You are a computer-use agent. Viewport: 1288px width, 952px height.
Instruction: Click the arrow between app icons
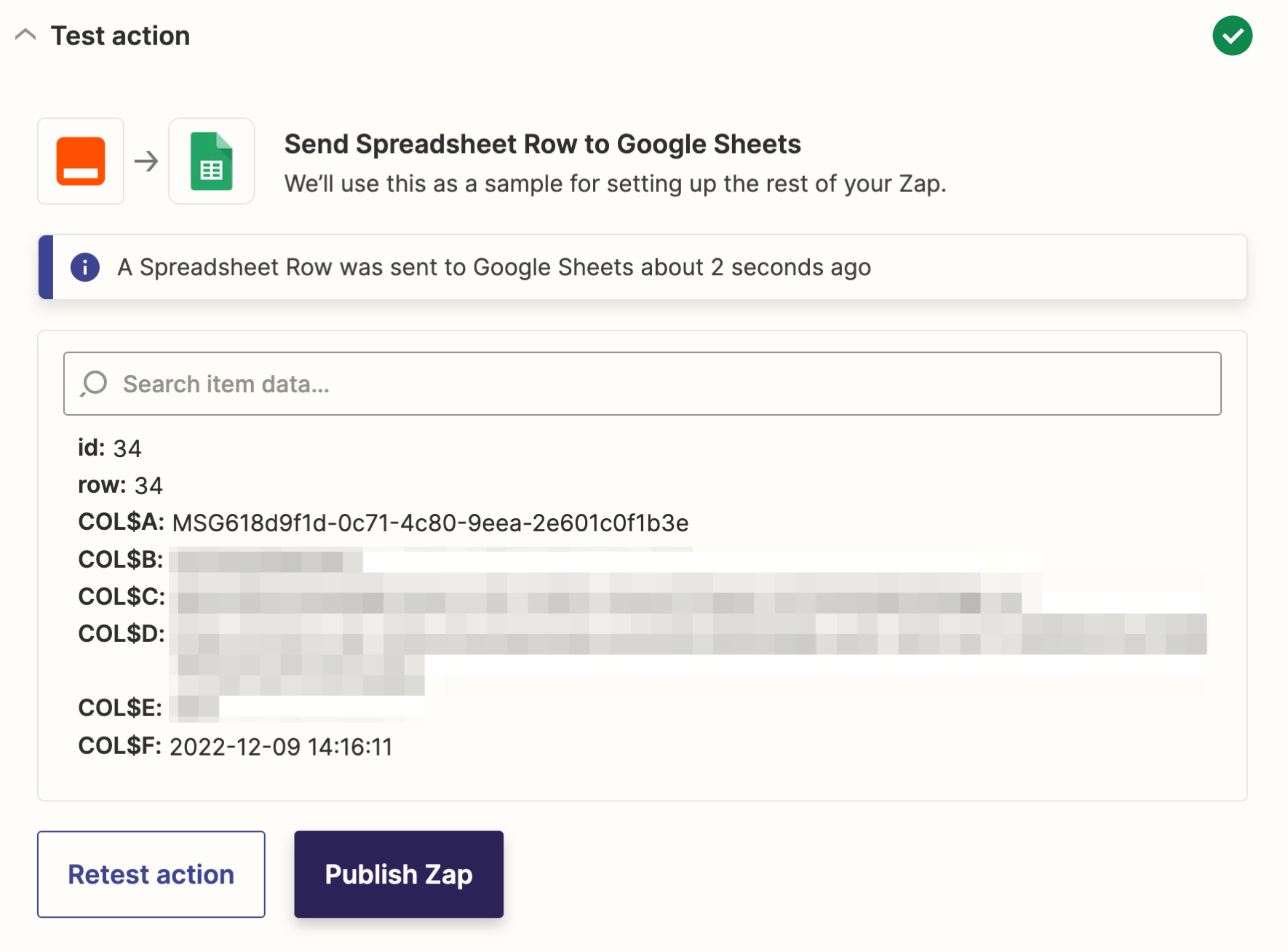[146, 161]
